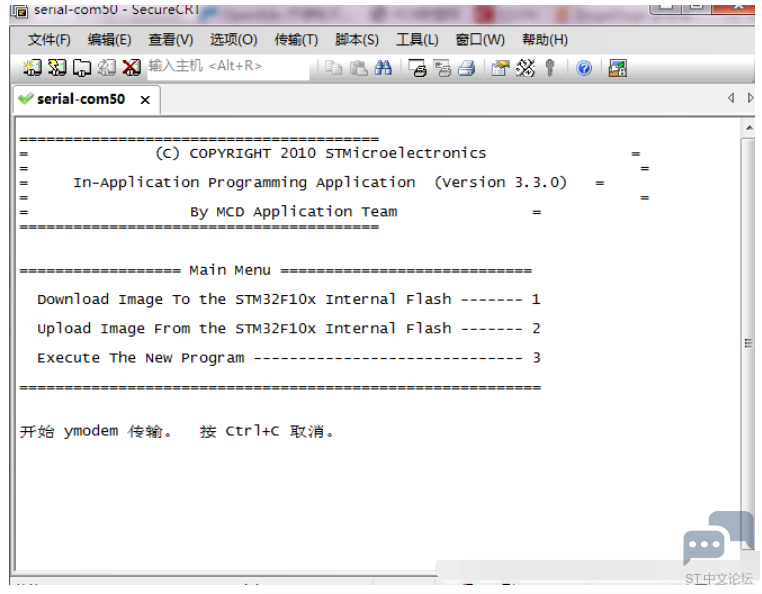Screen dimensions: 762x594
Task: Click the Print Screen icon
Action: [x=417, y=68]
